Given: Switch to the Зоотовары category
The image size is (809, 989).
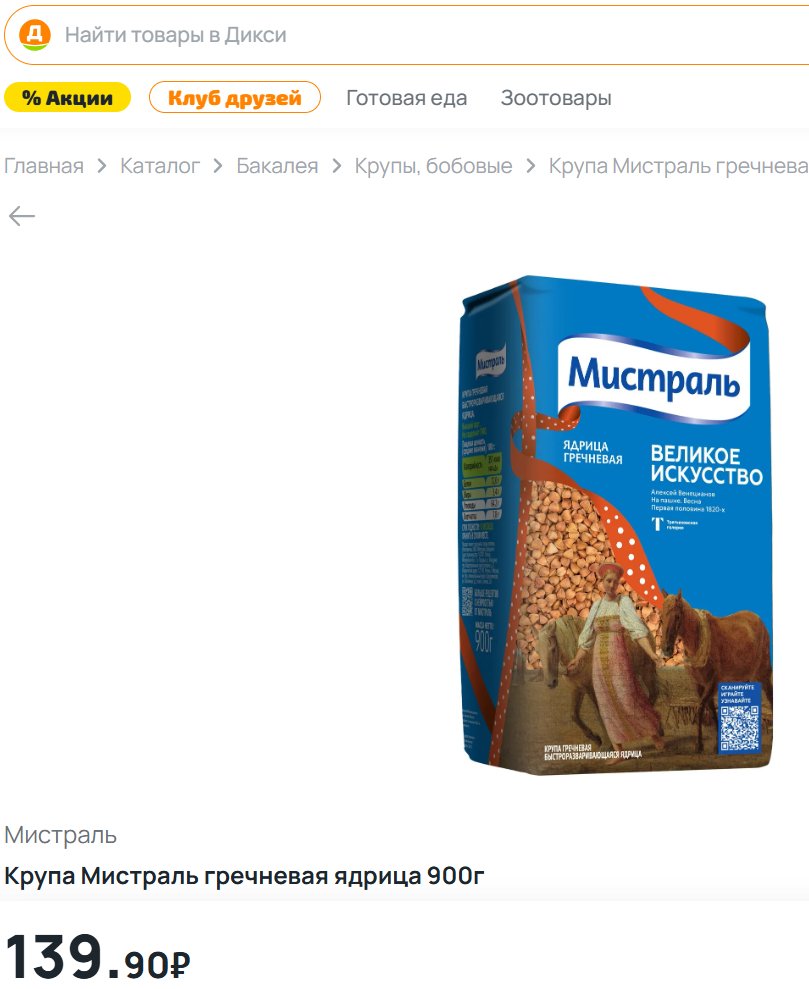Looking at the screenshot, I should coord(556,98).
